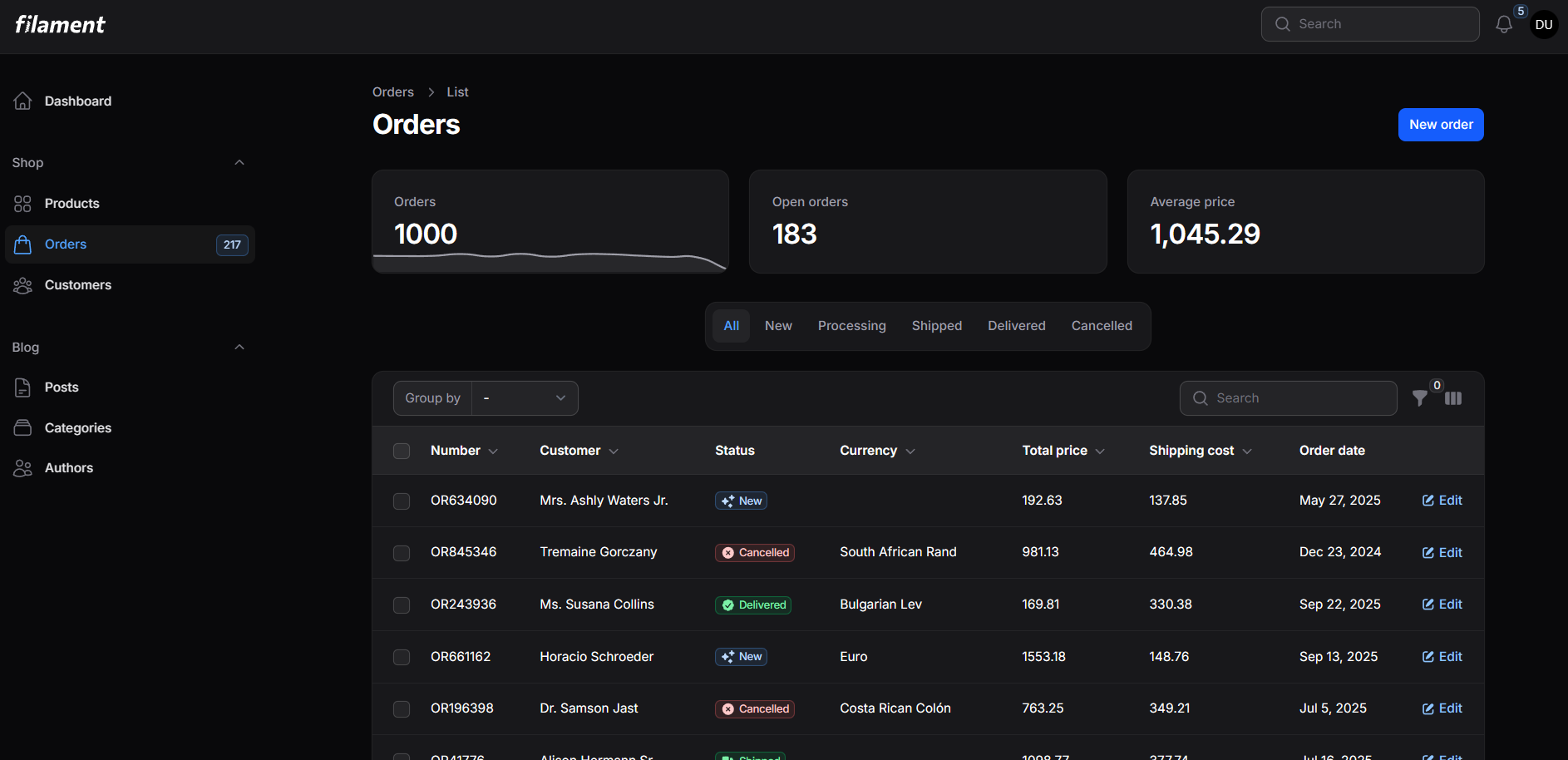Collapse the Blog navigation section
This screenshot has height=760, width=1568.
pyautogui.click(x=239, y=348)
